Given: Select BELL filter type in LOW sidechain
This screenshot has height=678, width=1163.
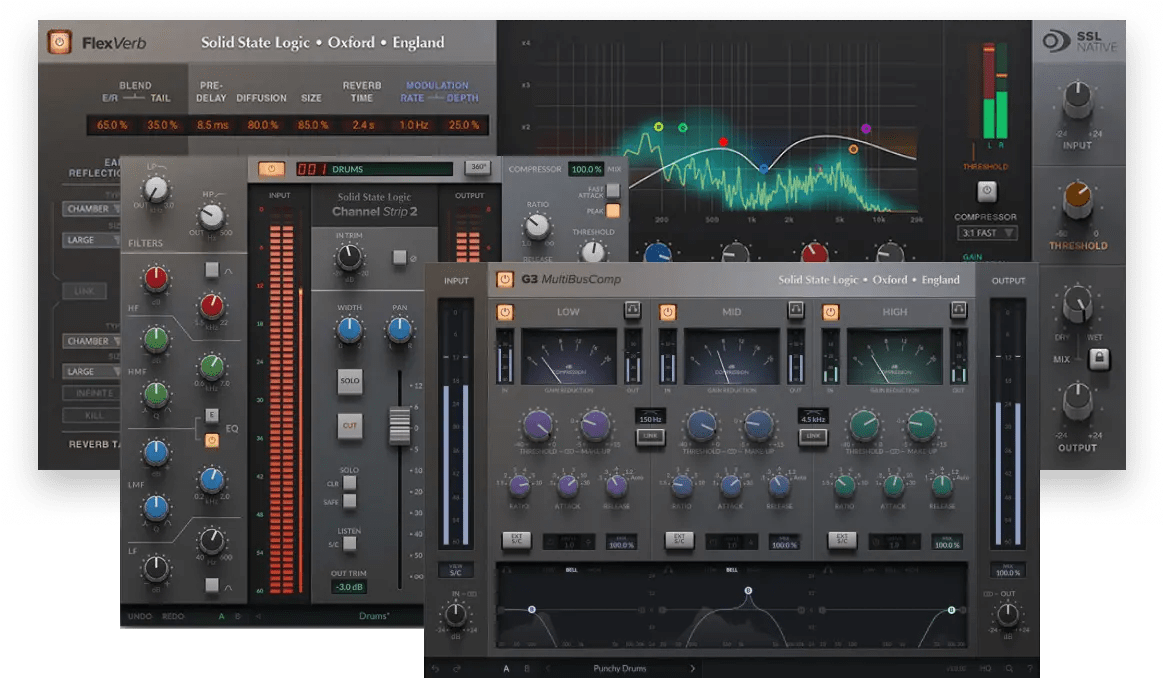Looking at the screenshot, I should [572, 570].
